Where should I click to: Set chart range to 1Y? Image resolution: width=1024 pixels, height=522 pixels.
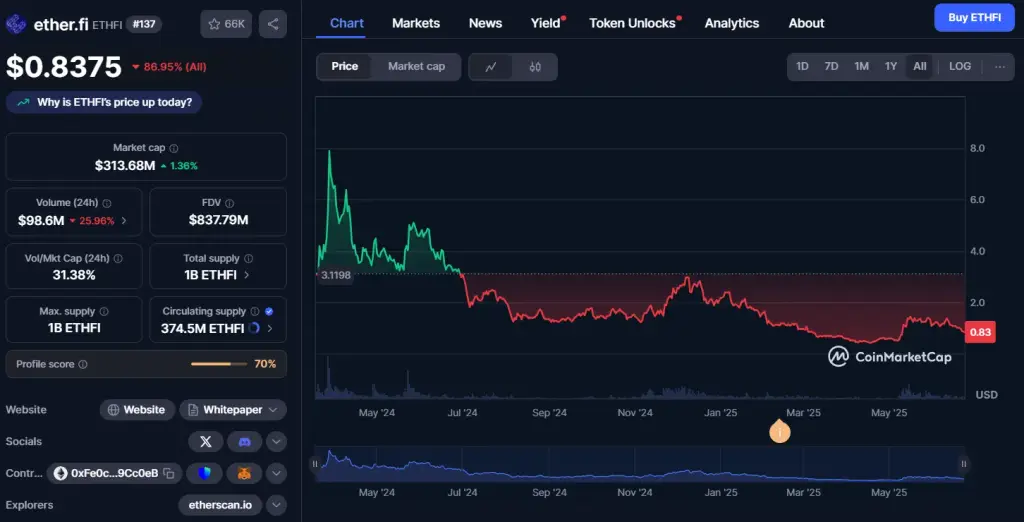point(891,67)
